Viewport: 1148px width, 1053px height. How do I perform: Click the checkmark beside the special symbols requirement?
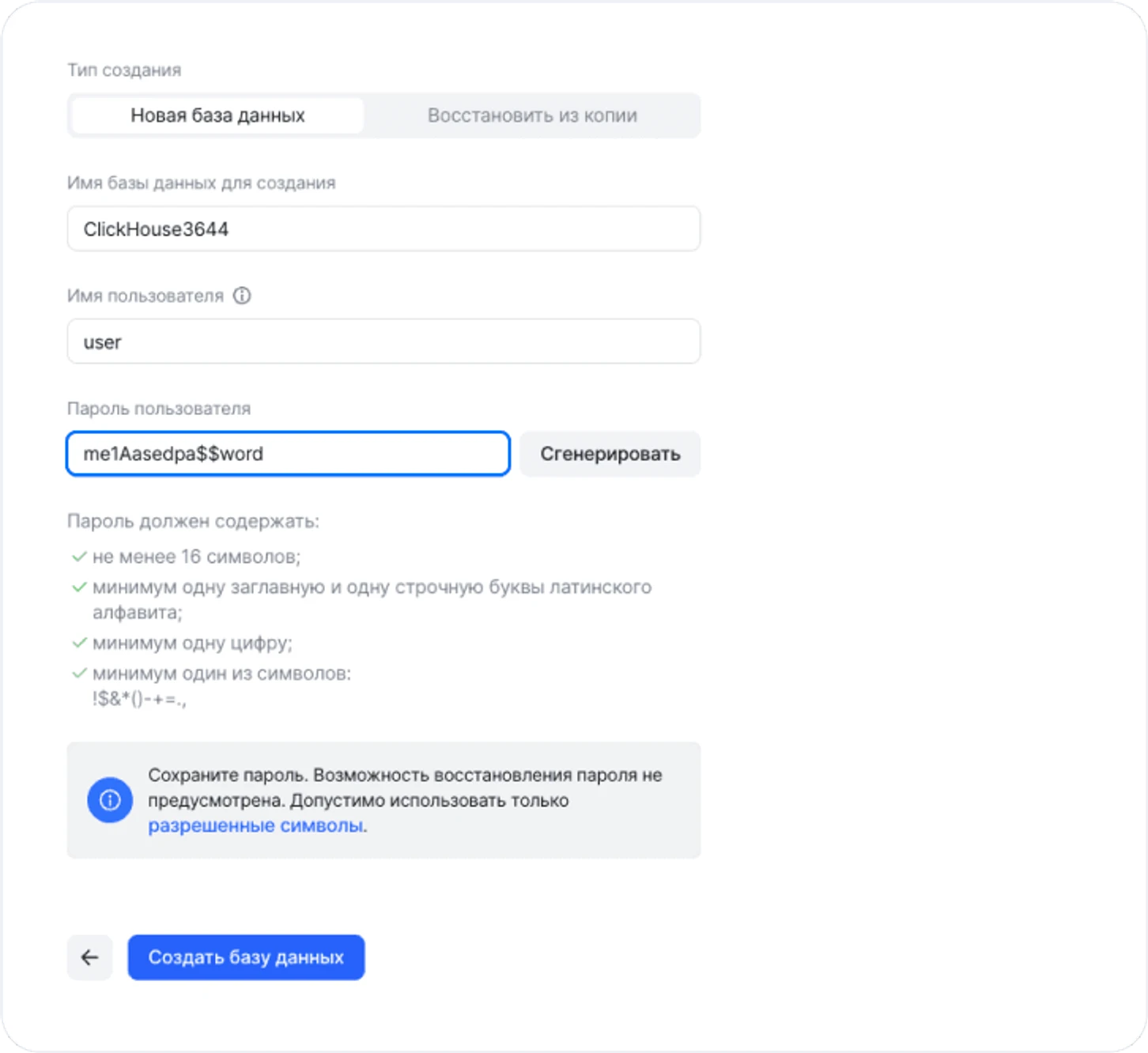[79, 674]
